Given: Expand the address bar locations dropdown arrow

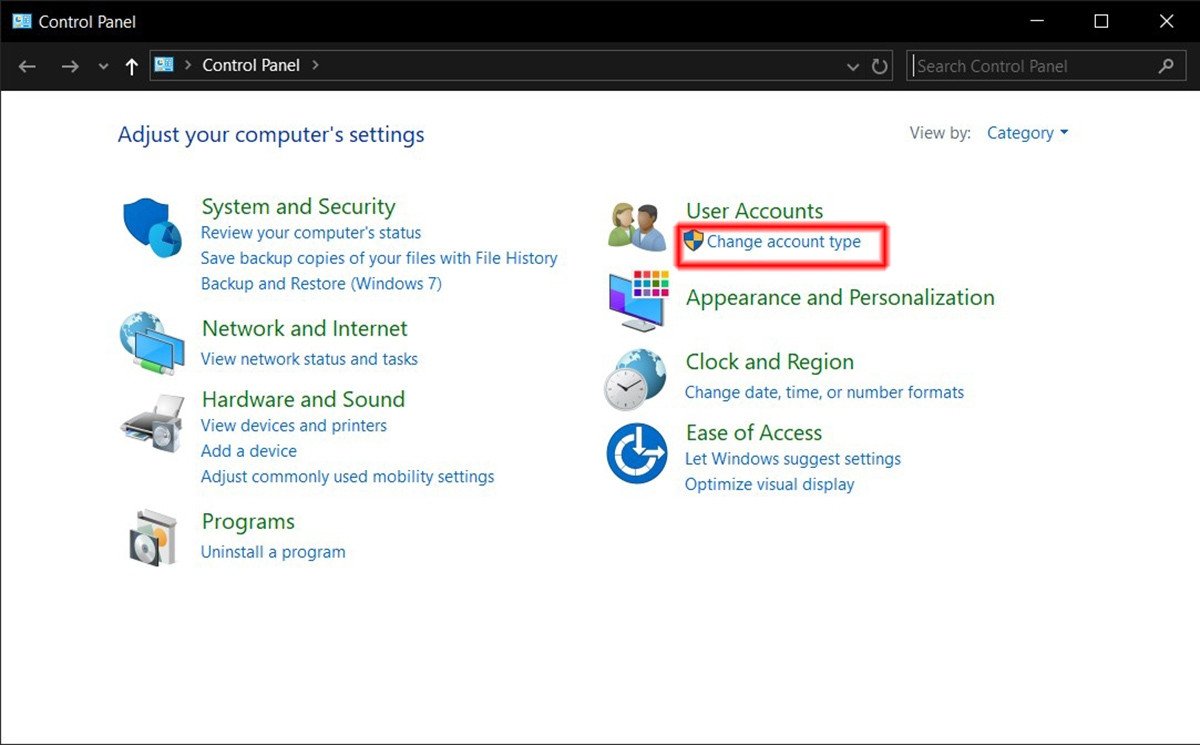Looking at the screenshot, I should [852, 65].
